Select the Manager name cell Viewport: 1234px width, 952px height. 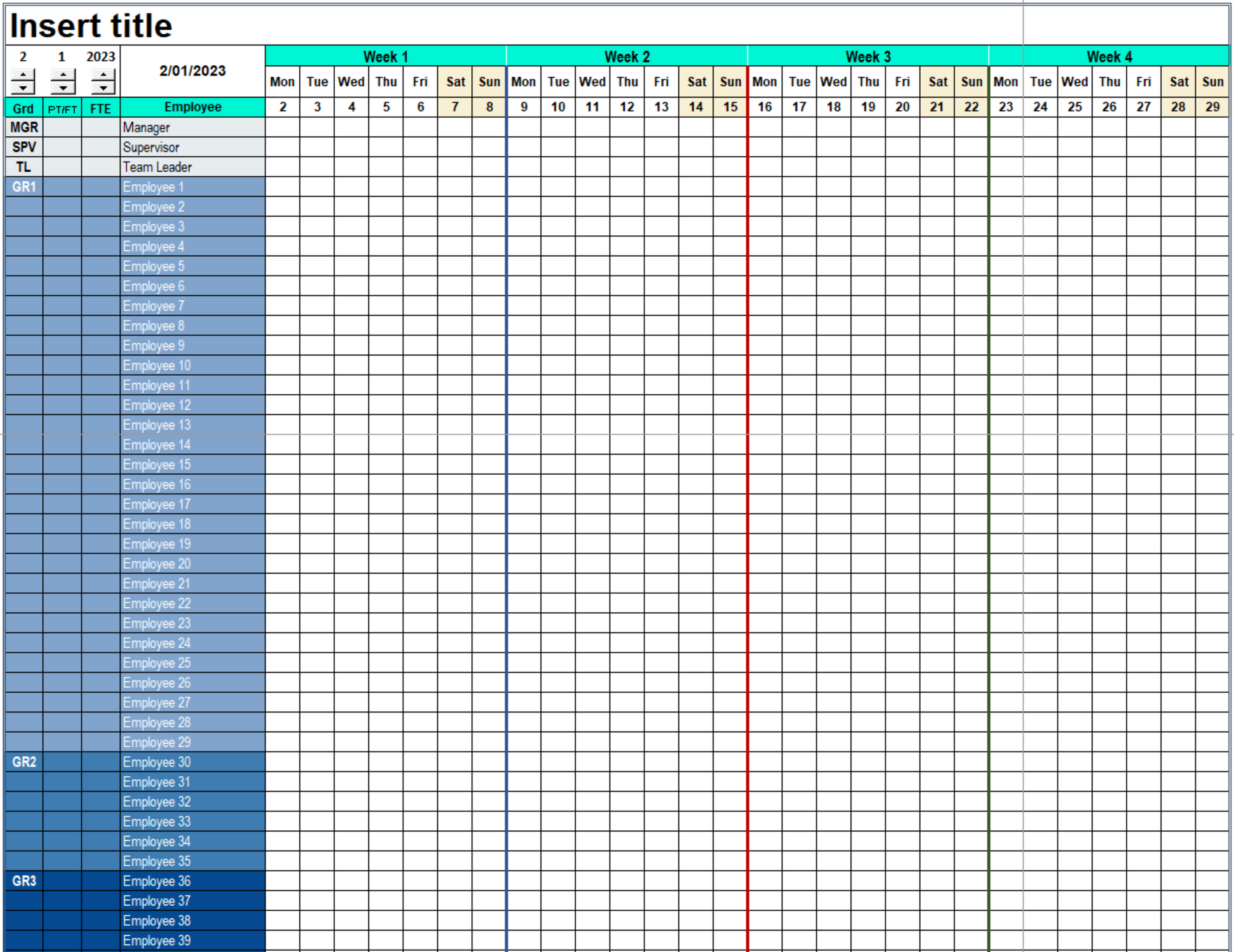[192, 127]
